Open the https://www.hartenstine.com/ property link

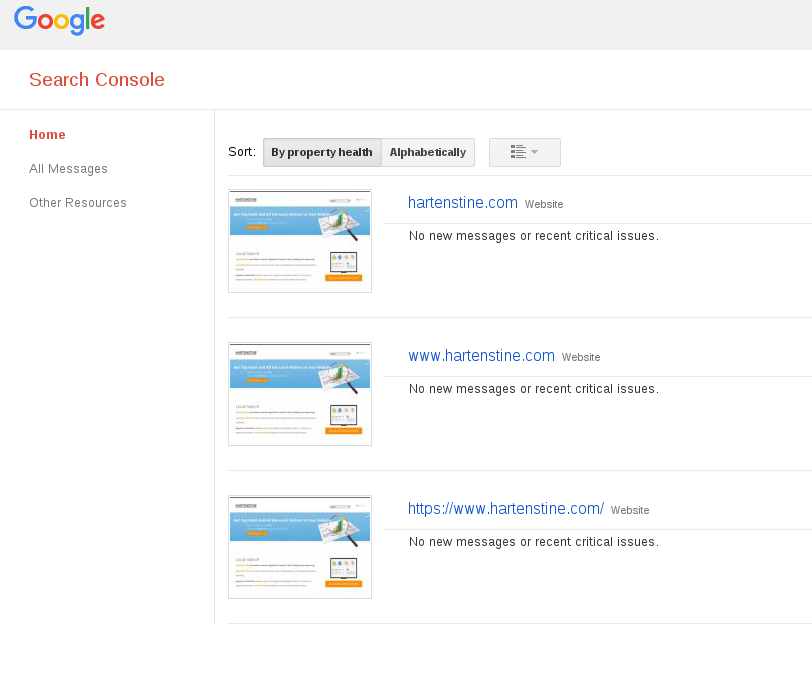[x=505, y=508]
